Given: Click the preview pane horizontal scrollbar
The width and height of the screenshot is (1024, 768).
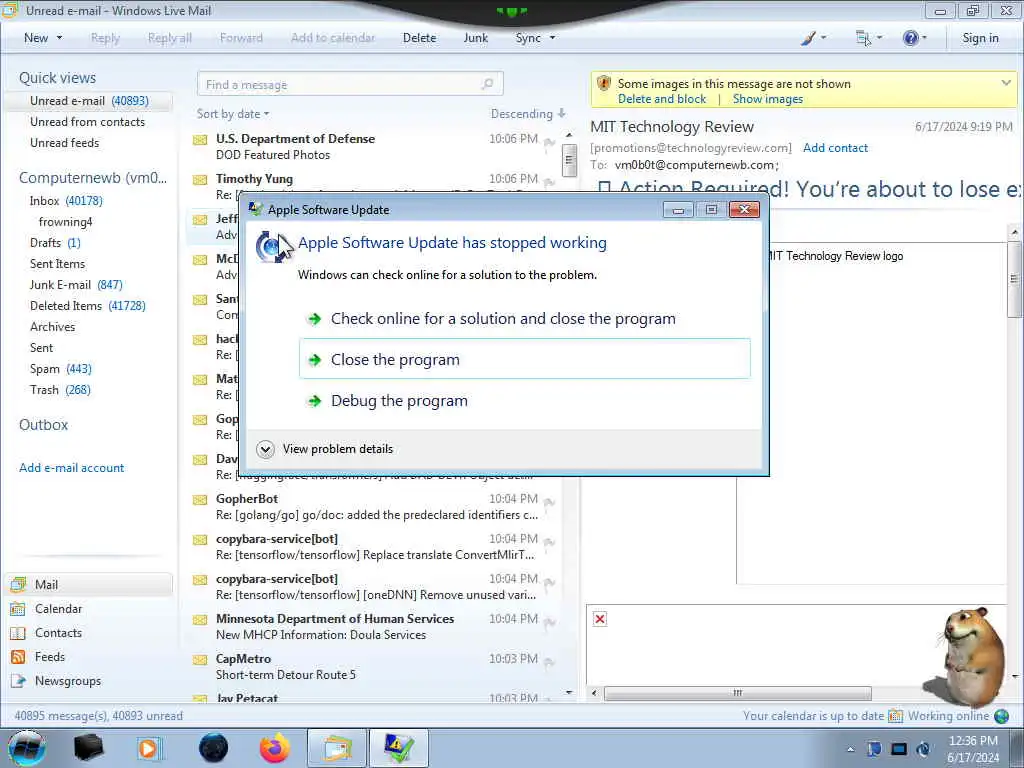Looking at the screenshot, I should pos(737,693).
